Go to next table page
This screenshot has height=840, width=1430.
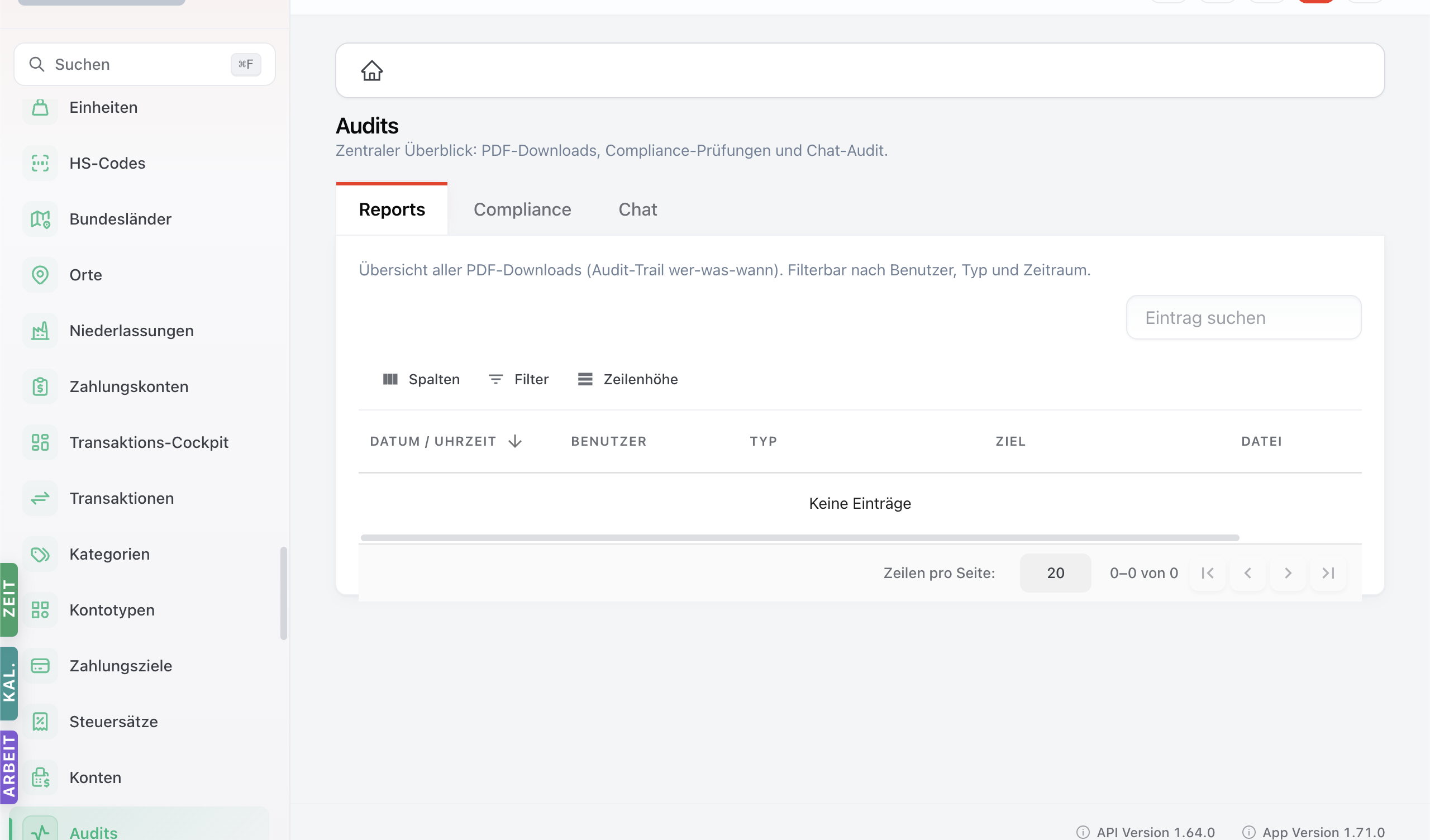point(1288,573)
